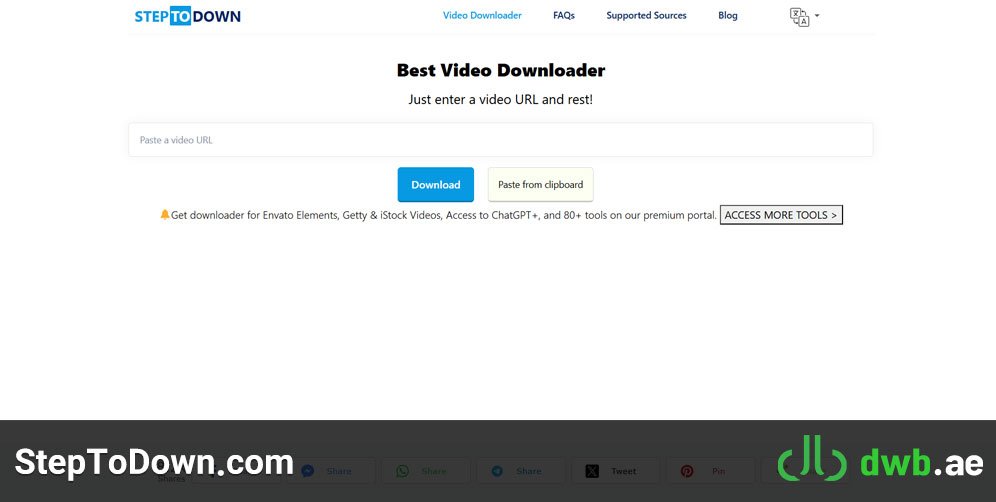This screenshot has width=996, height=502.
Task: Click ACCESS MORE TOOLS button
Action: [781, 215]
